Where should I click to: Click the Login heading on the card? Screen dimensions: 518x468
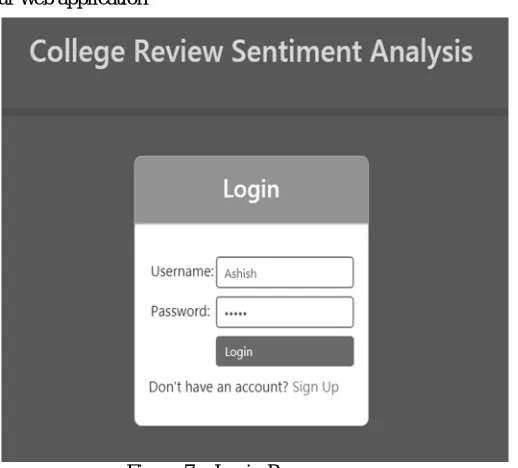[251, 190]
